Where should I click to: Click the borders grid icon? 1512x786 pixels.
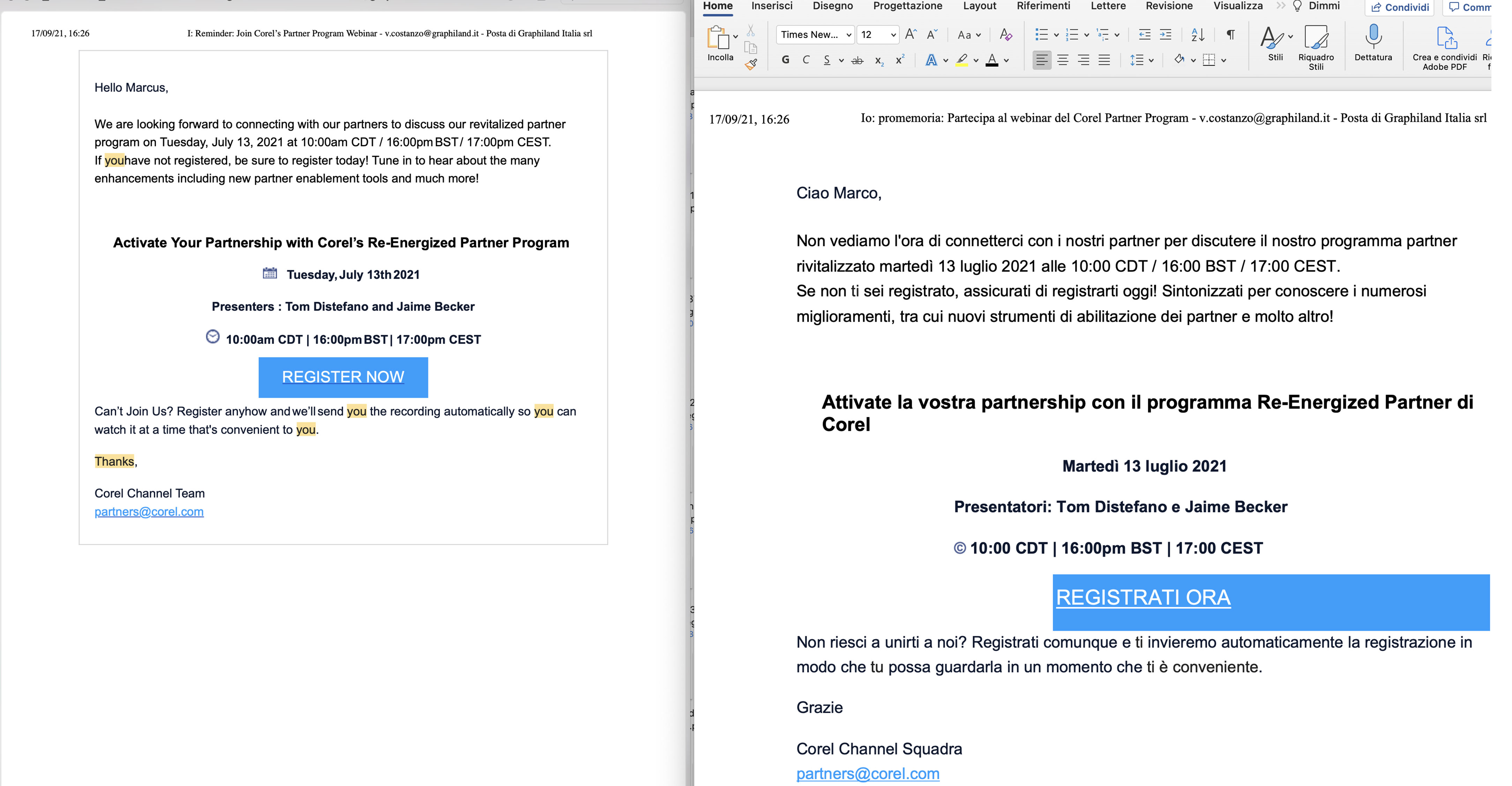tap(1208, 60)
